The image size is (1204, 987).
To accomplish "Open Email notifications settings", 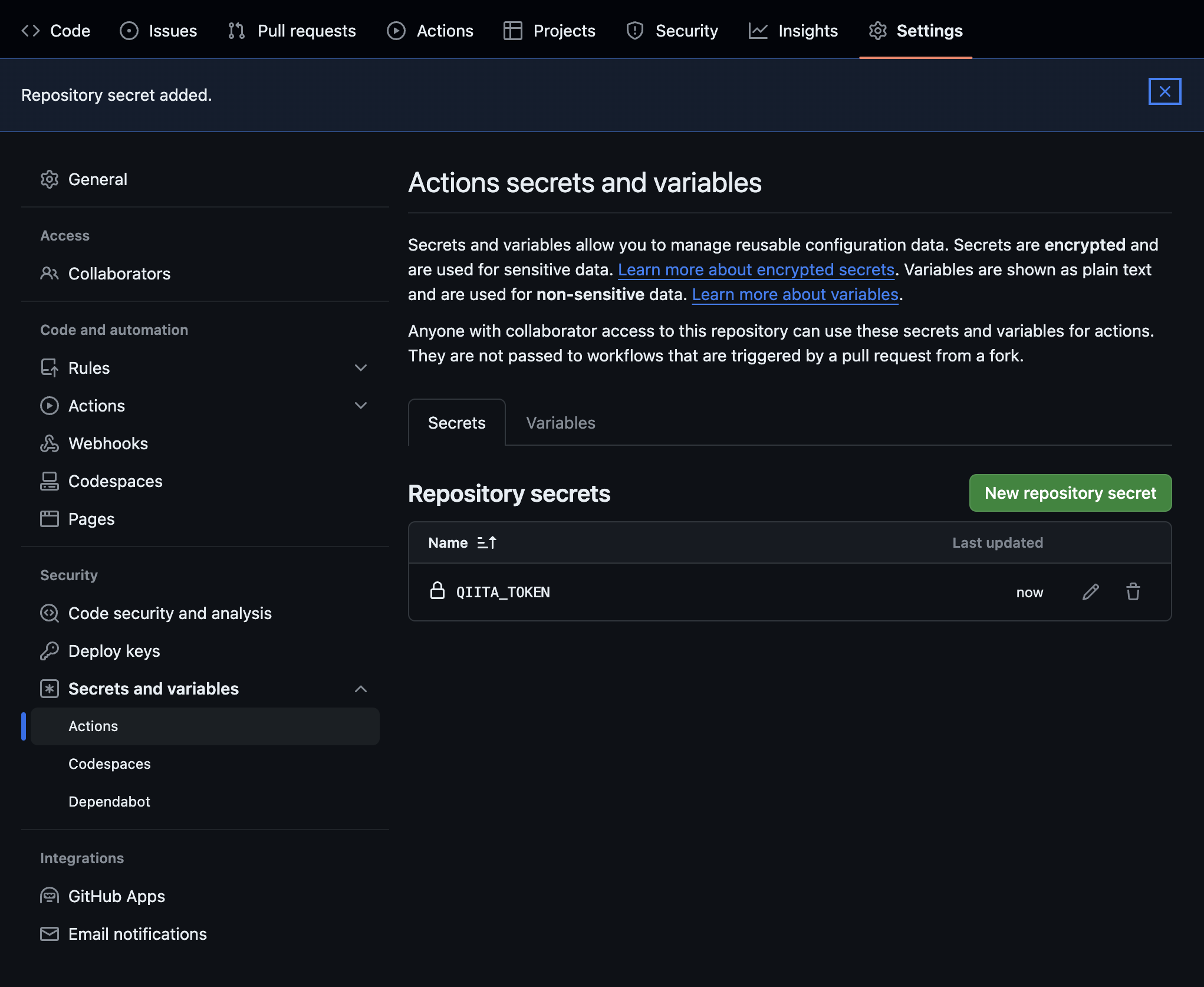I will 137,934.
